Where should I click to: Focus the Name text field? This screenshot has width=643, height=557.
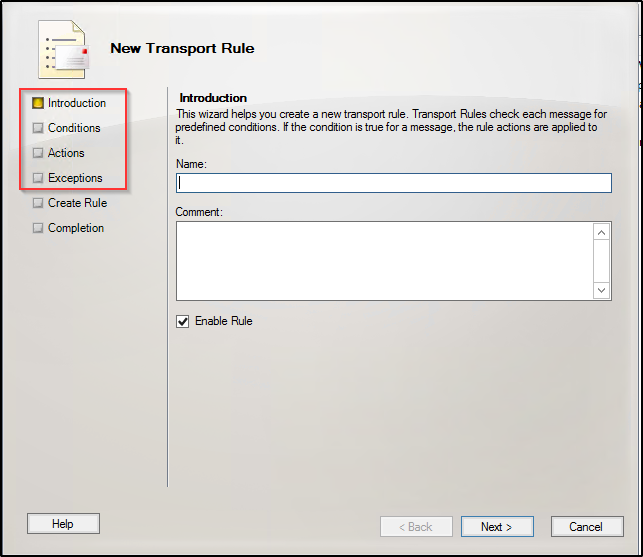pyautogui.click(x=393, y=183)
